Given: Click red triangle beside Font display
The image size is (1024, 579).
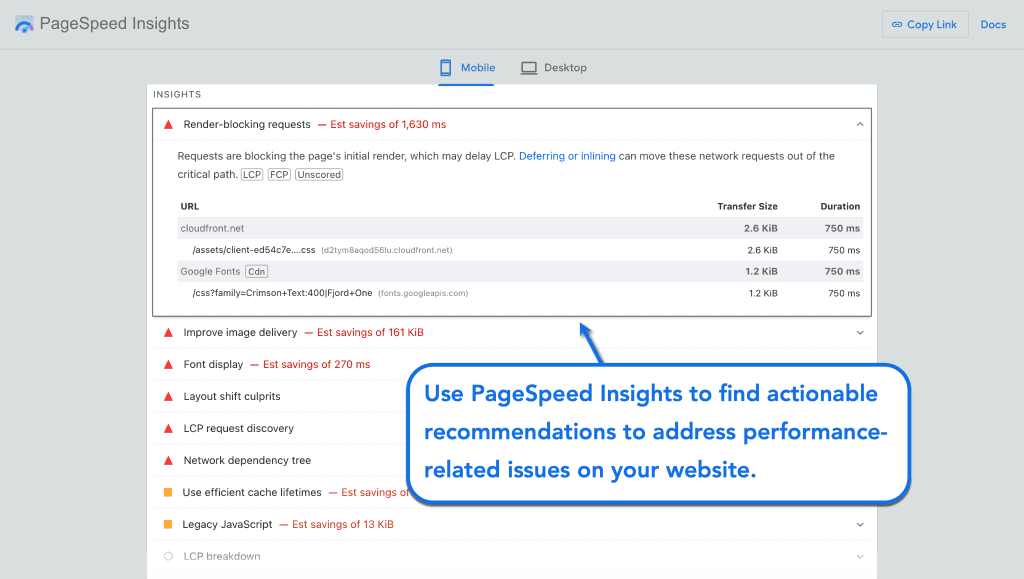Looking at the screenshot, I should coord(168,365).
